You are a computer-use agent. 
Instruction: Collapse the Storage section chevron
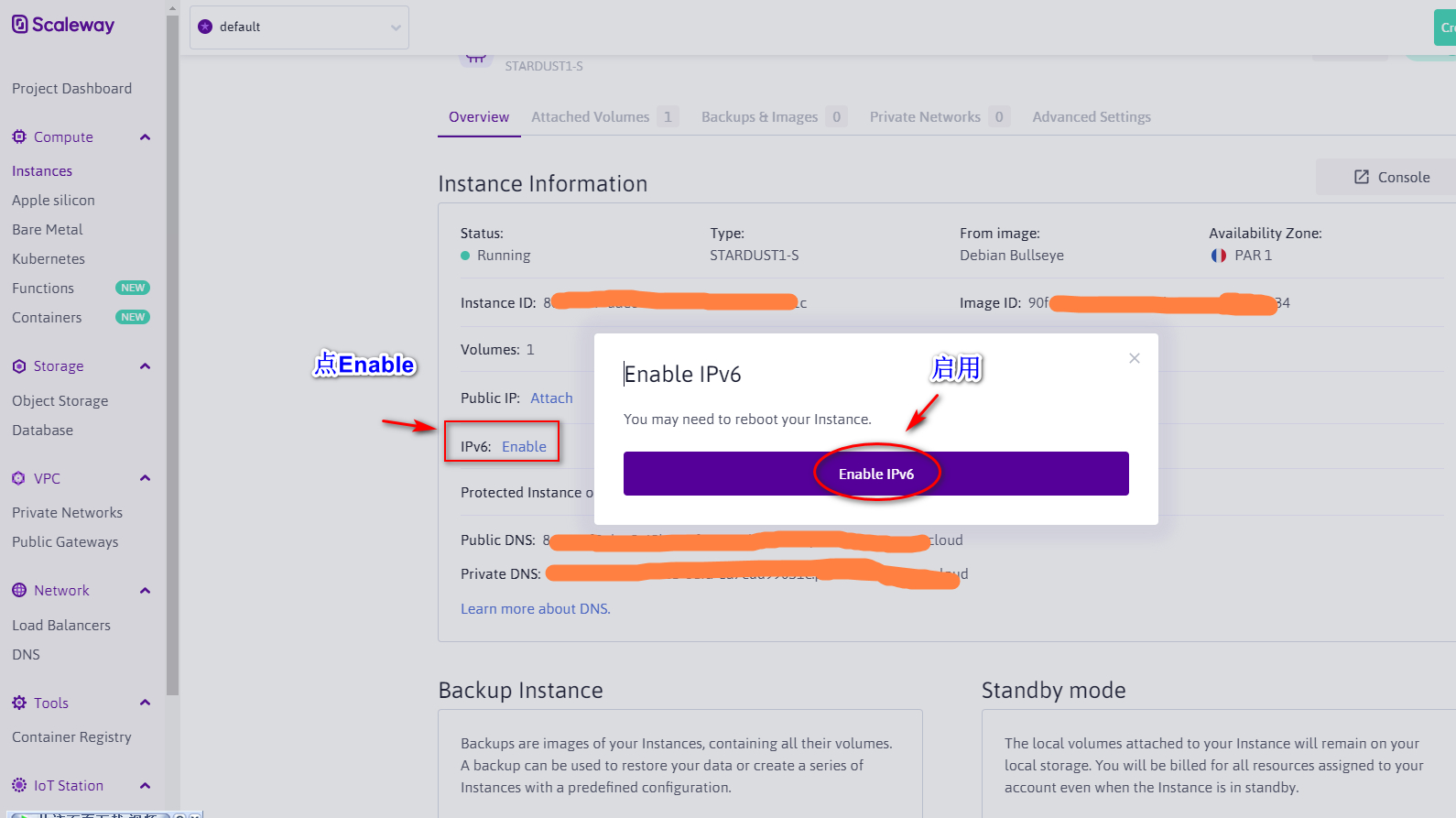point(145,366)
